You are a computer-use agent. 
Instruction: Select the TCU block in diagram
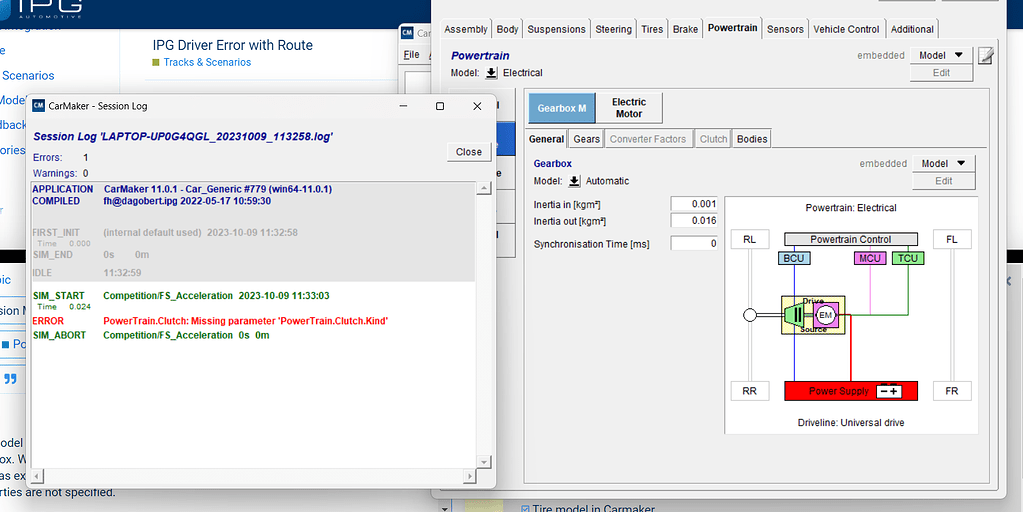click(x=906, y=258)
